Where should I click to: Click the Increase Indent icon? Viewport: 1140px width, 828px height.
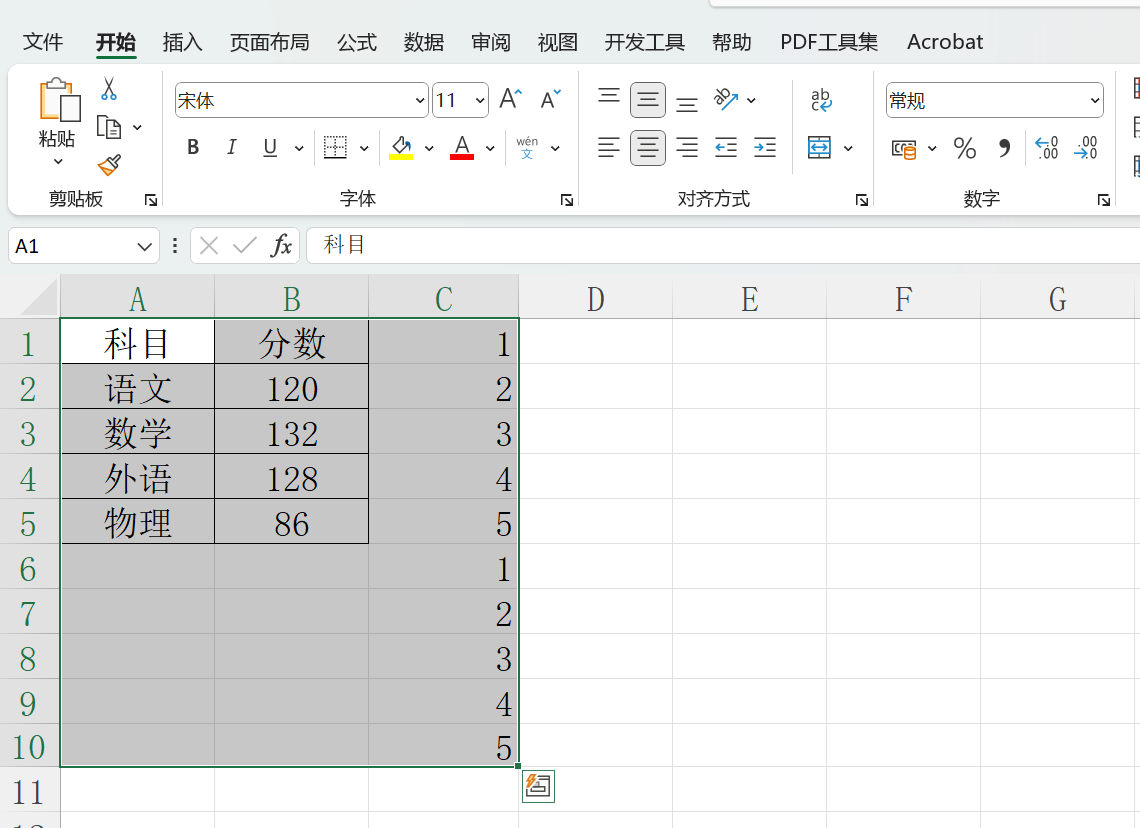(x=765, y=148)
